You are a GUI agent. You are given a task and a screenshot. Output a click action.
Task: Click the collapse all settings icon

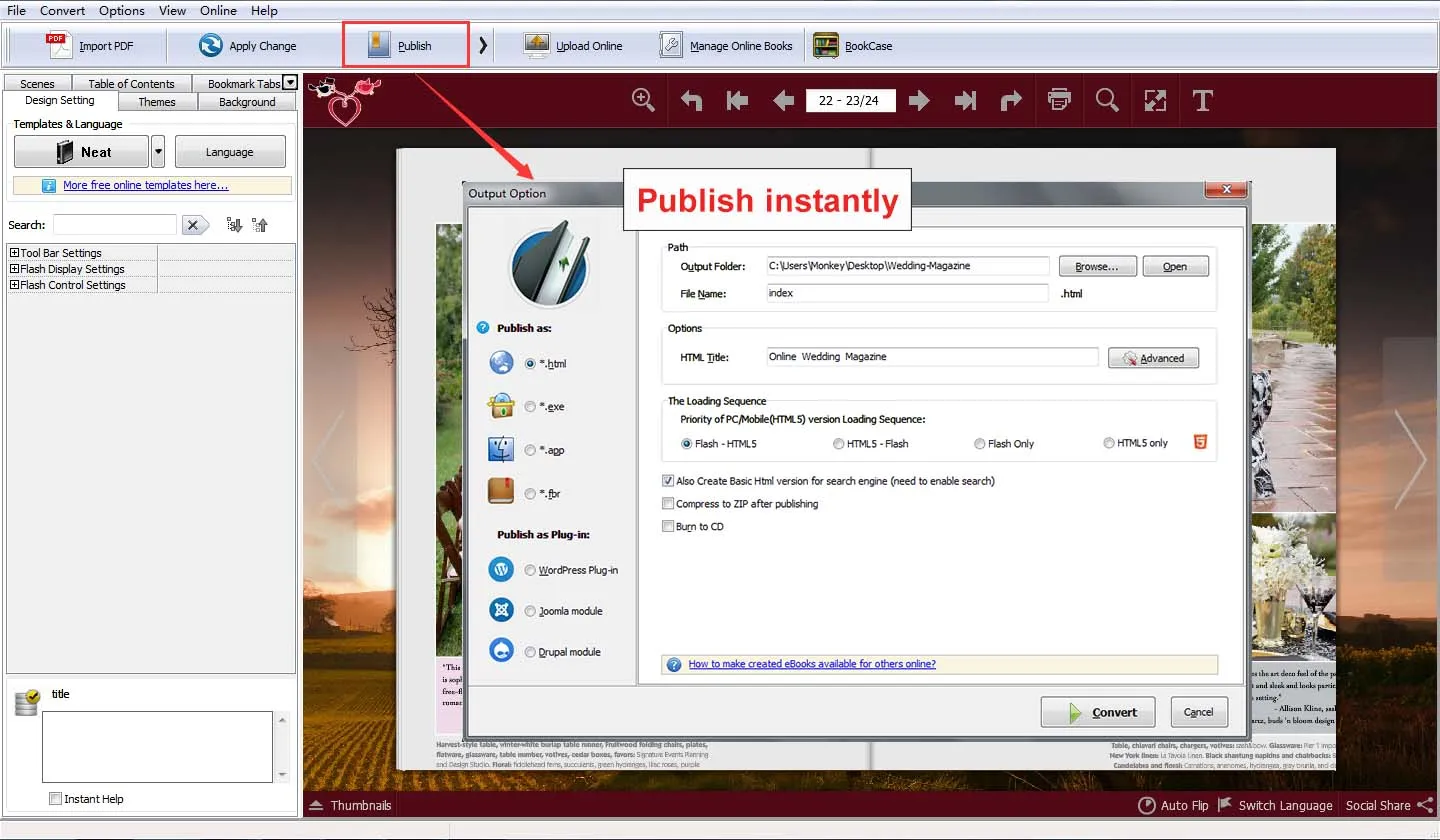(260, 225)
